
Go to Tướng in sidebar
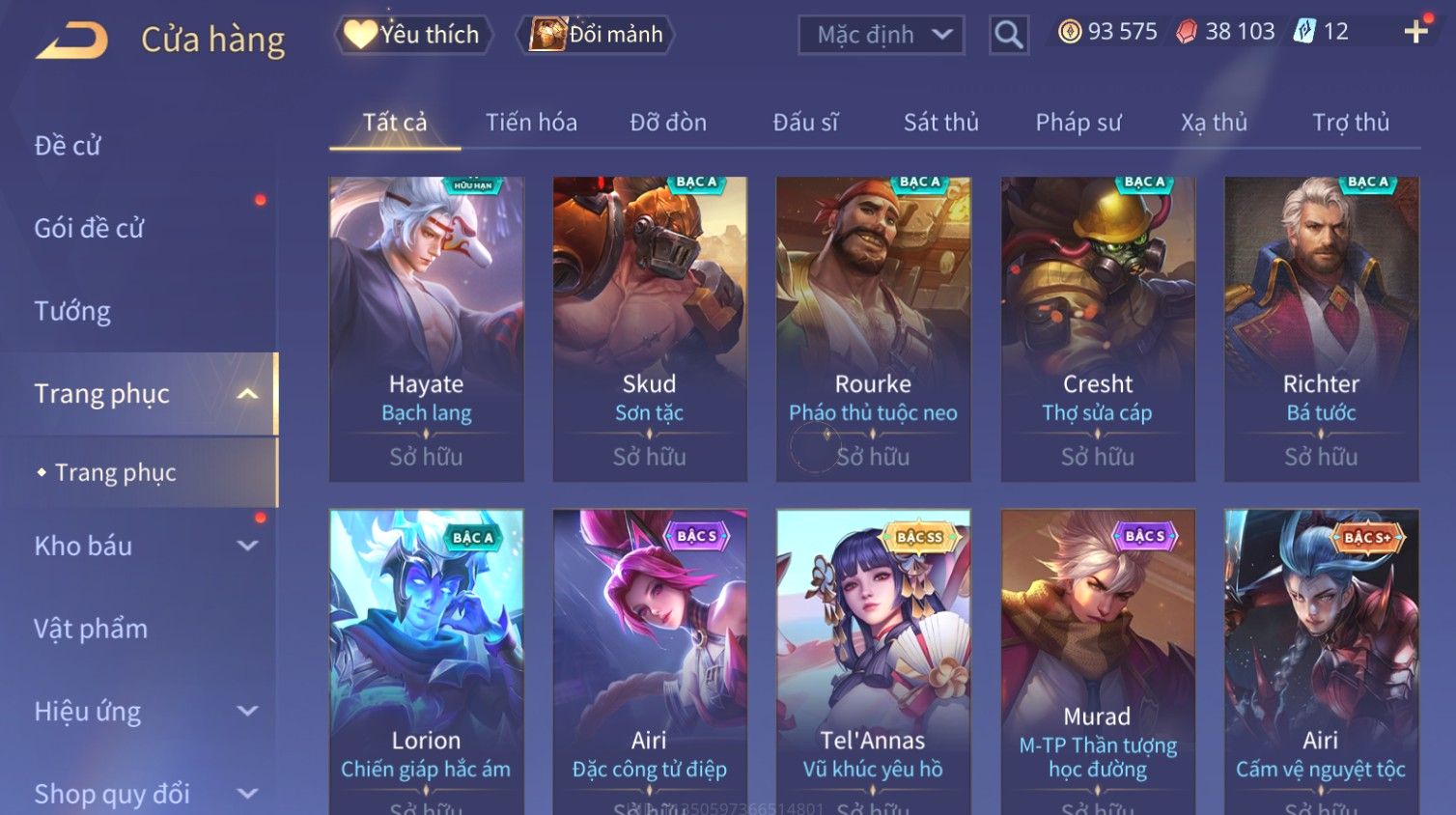coord(72,311)
